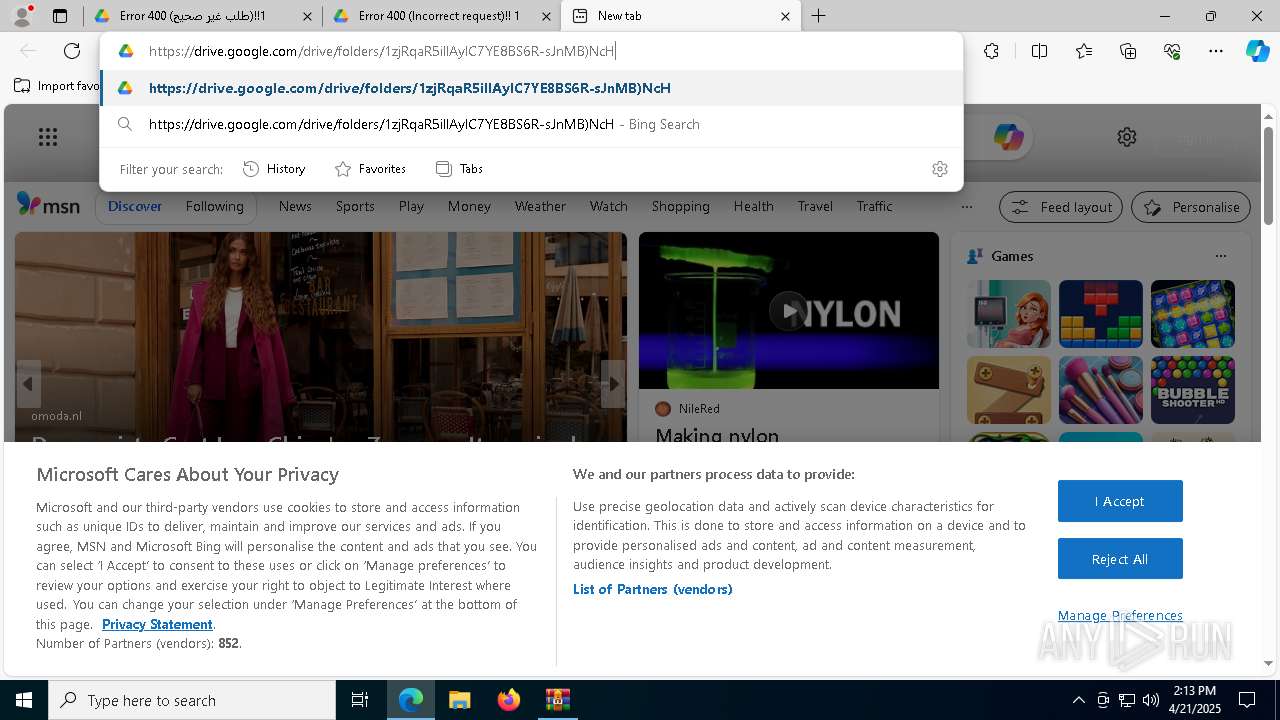Open the Import favorites bookmark item
1280x720 pixels.
[57, 86]
